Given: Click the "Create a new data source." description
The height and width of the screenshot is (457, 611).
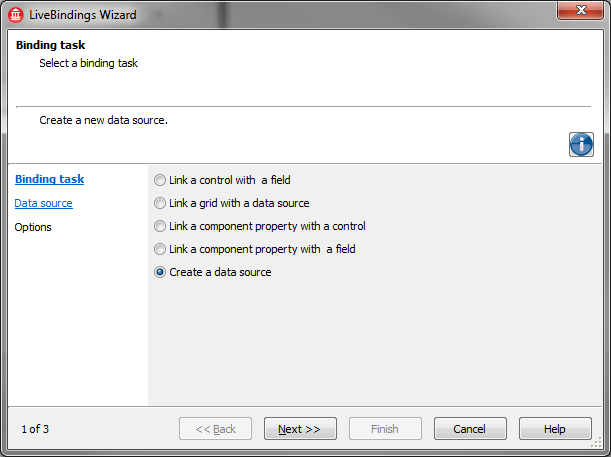Looking at the screenshot, I should coord(103,120).
